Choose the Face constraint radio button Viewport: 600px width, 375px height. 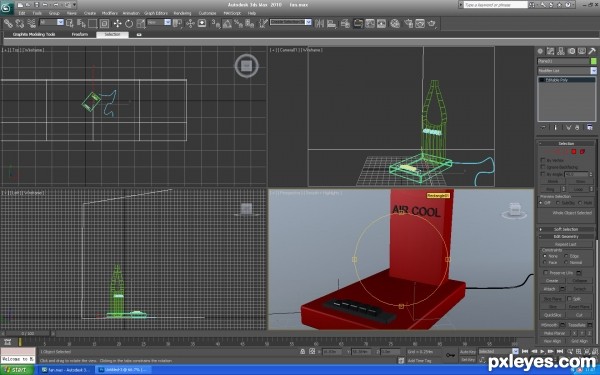click(x=545, y=262)
